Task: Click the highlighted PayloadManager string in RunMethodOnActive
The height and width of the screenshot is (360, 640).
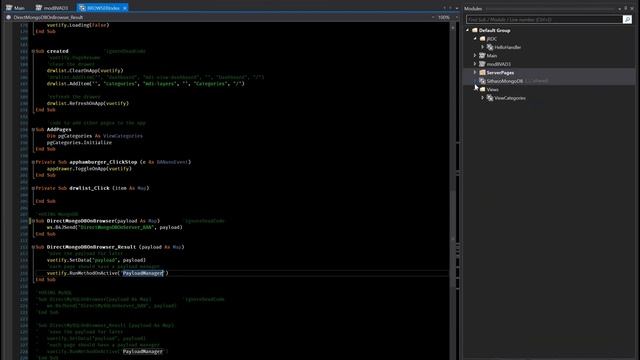Action: pos(142,273)
